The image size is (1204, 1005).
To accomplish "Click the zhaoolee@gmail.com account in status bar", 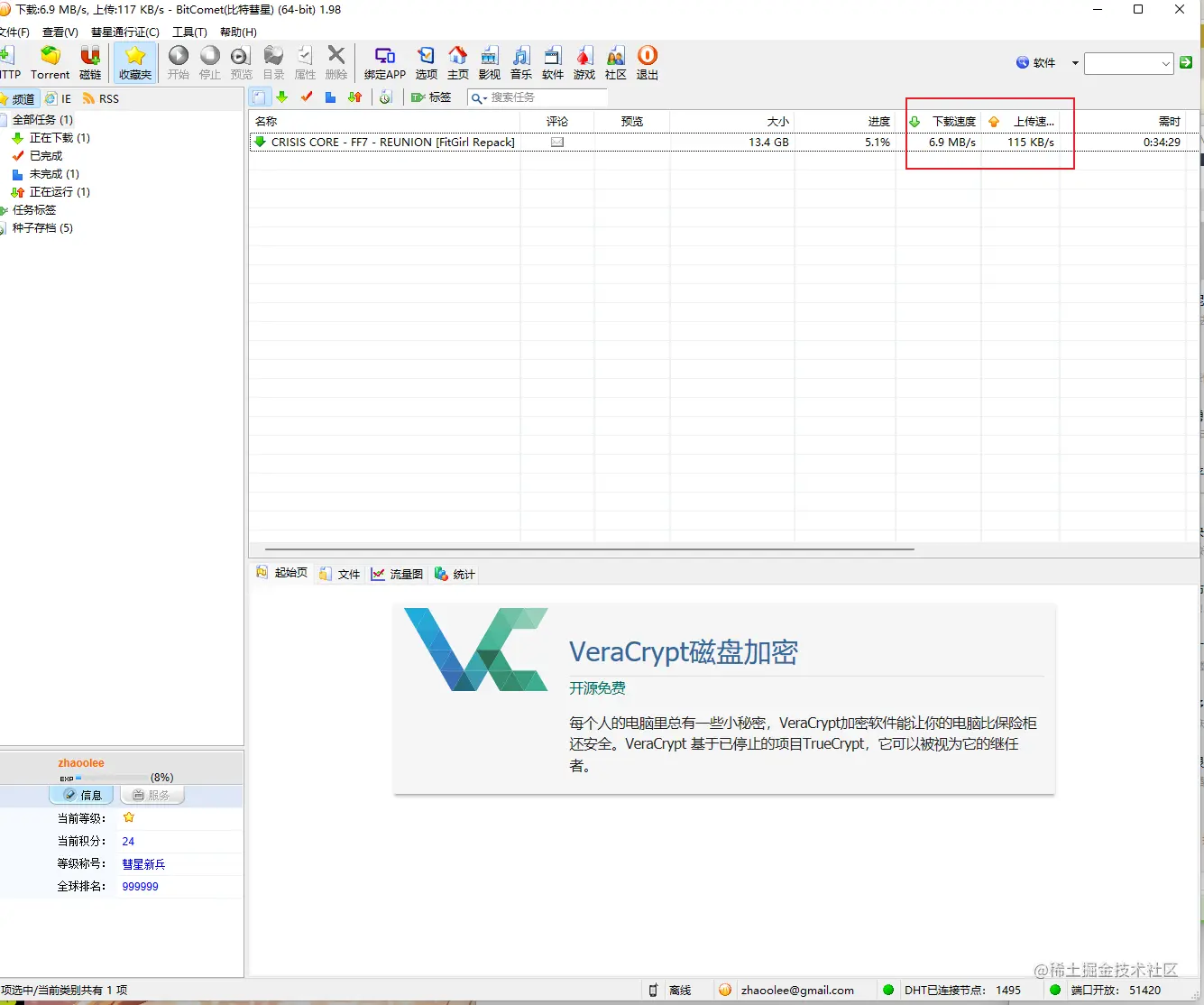I will [797, 990].
